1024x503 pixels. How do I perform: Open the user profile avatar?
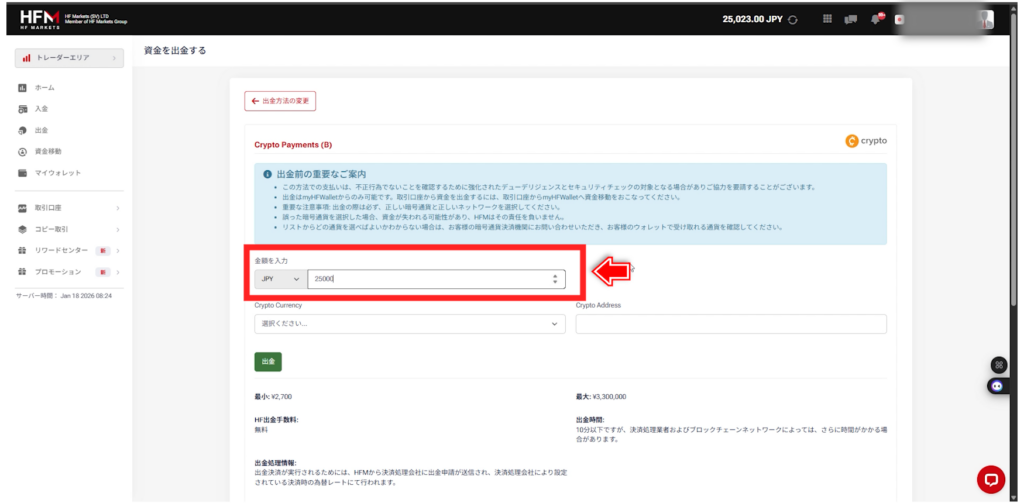coord(986,19)
